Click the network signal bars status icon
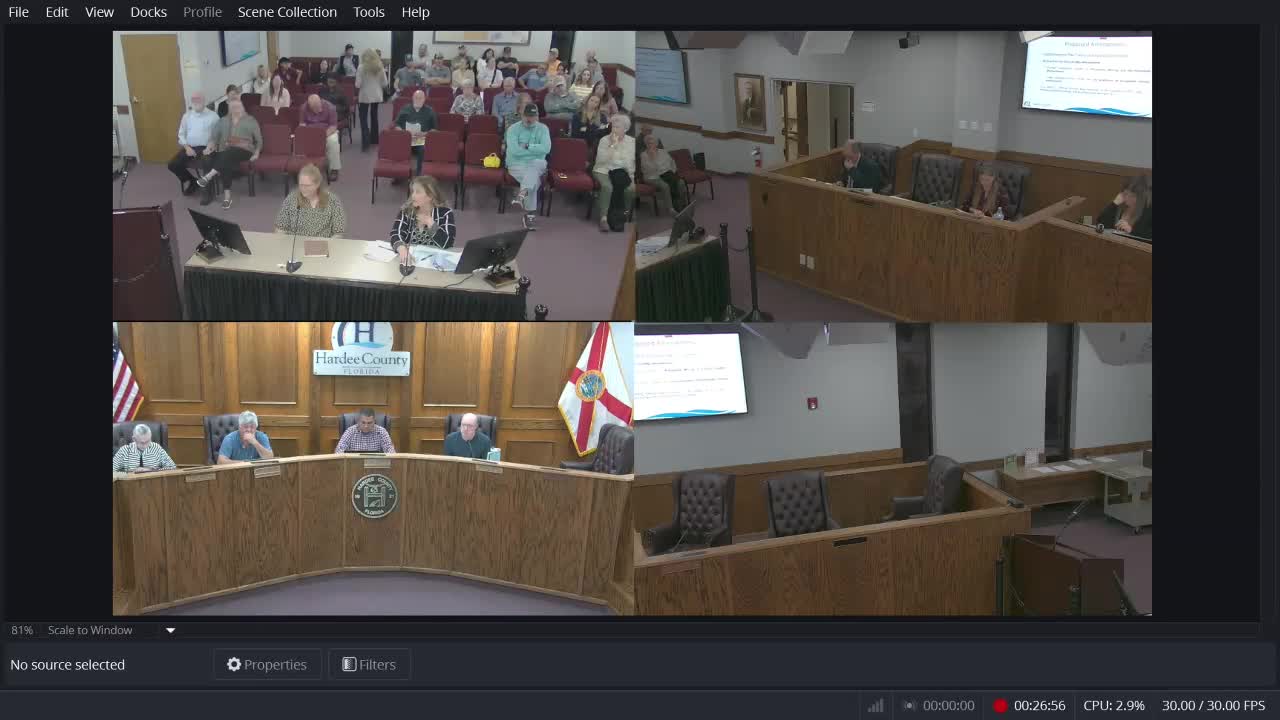The width and height of the screenshot is (1280, 720). coord(876,705)
